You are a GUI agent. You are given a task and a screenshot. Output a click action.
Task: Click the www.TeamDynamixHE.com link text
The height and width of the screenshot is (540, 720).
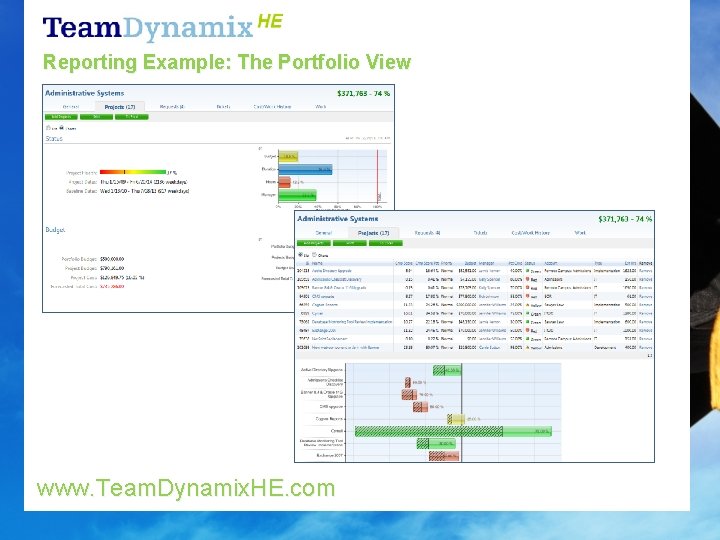pos(186,488)
